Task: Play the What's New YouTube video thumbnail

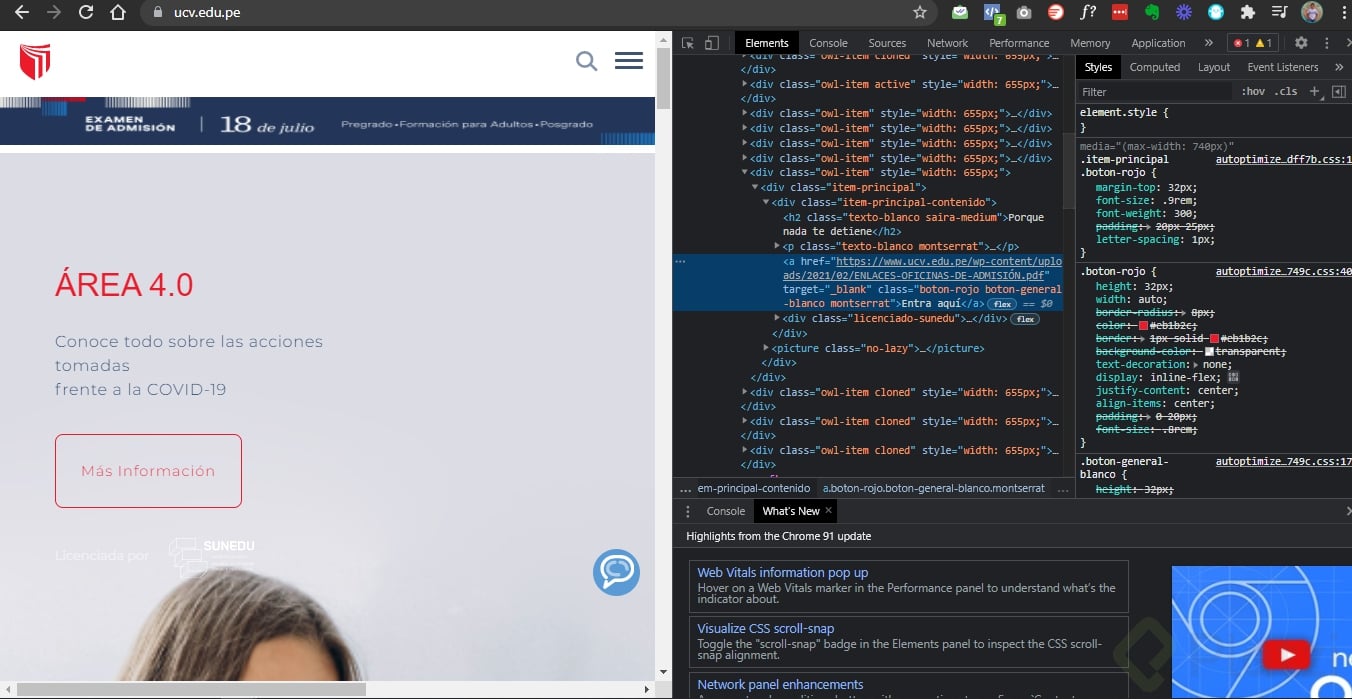Action: click(x=1287, y=656)
